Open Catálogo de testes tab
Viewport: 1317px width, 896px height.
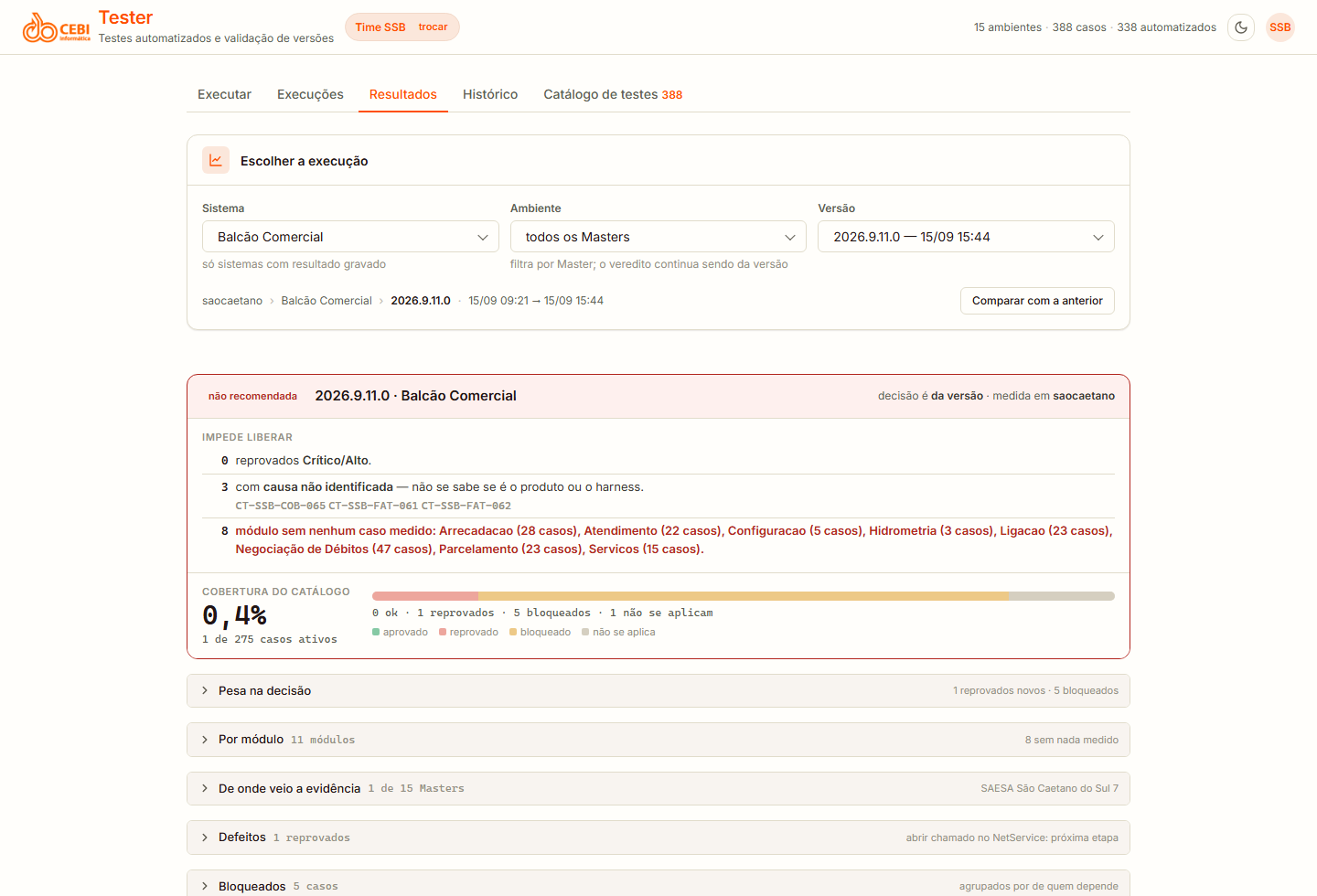click(613, 94)
